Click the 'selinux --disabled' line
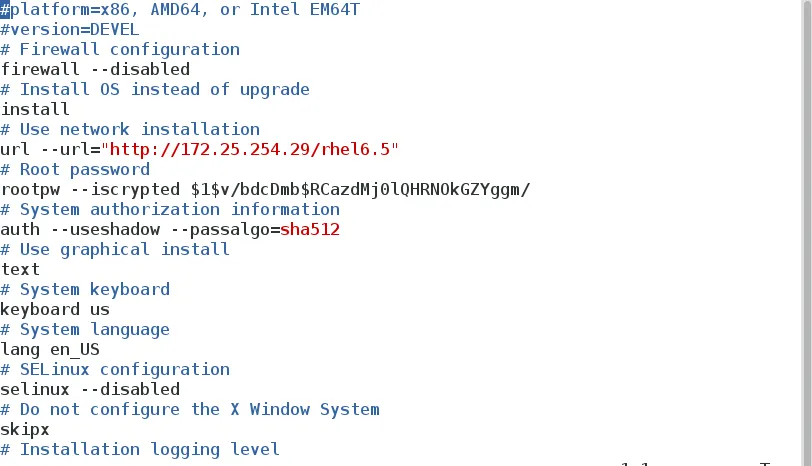Image resolution: width=812 pixels, height=466 pixels. 90,389
